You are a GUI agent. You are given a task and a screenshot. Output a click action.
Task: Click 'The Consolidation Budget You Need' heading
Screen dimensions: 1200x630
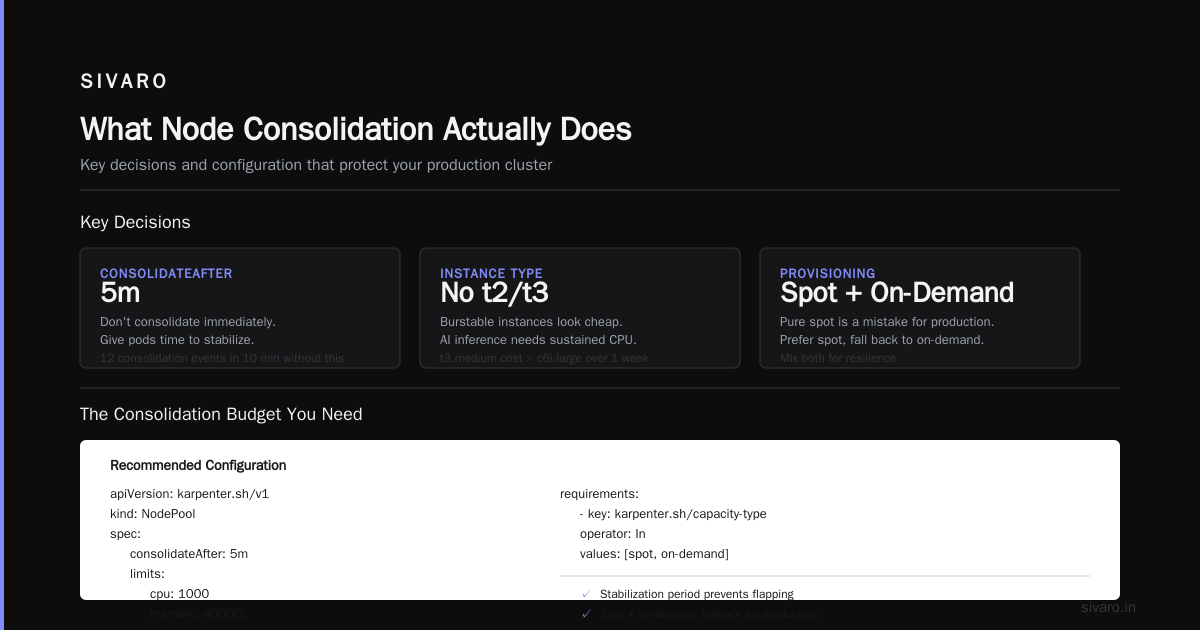[221, 414]
